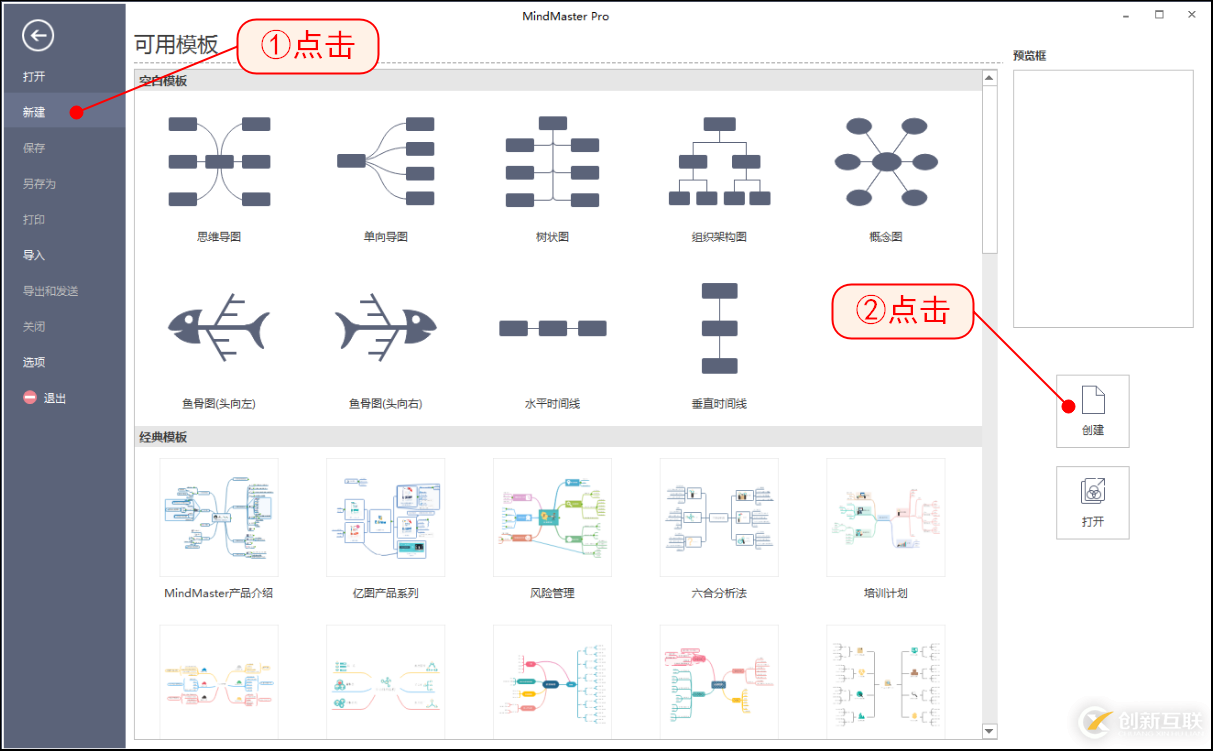Go back using the circled arrow icon
The width and height of the screenshot is (1213, 751).
[x=38, y=37]
